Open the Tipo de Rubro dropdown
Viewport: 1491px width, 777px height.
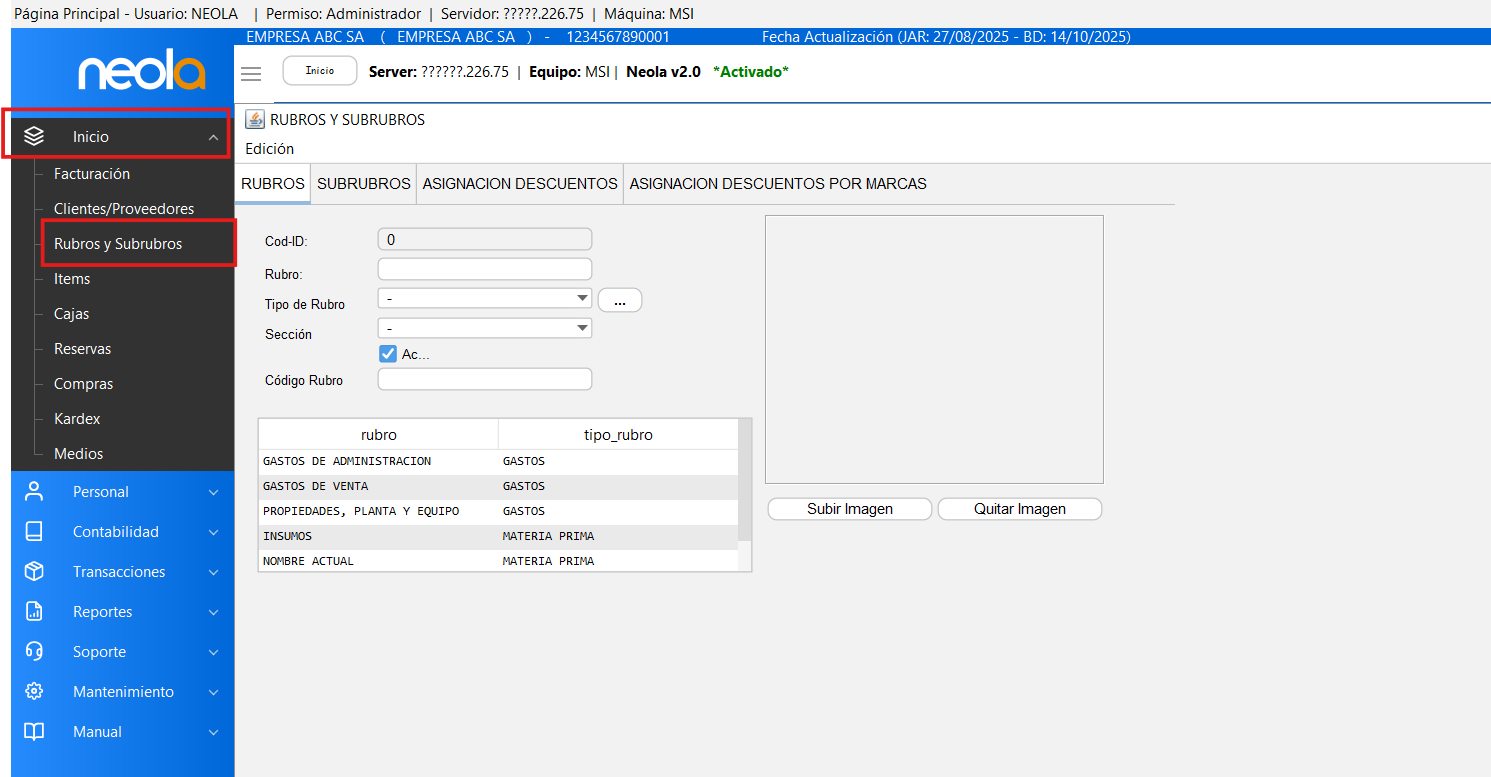(485, 298)
